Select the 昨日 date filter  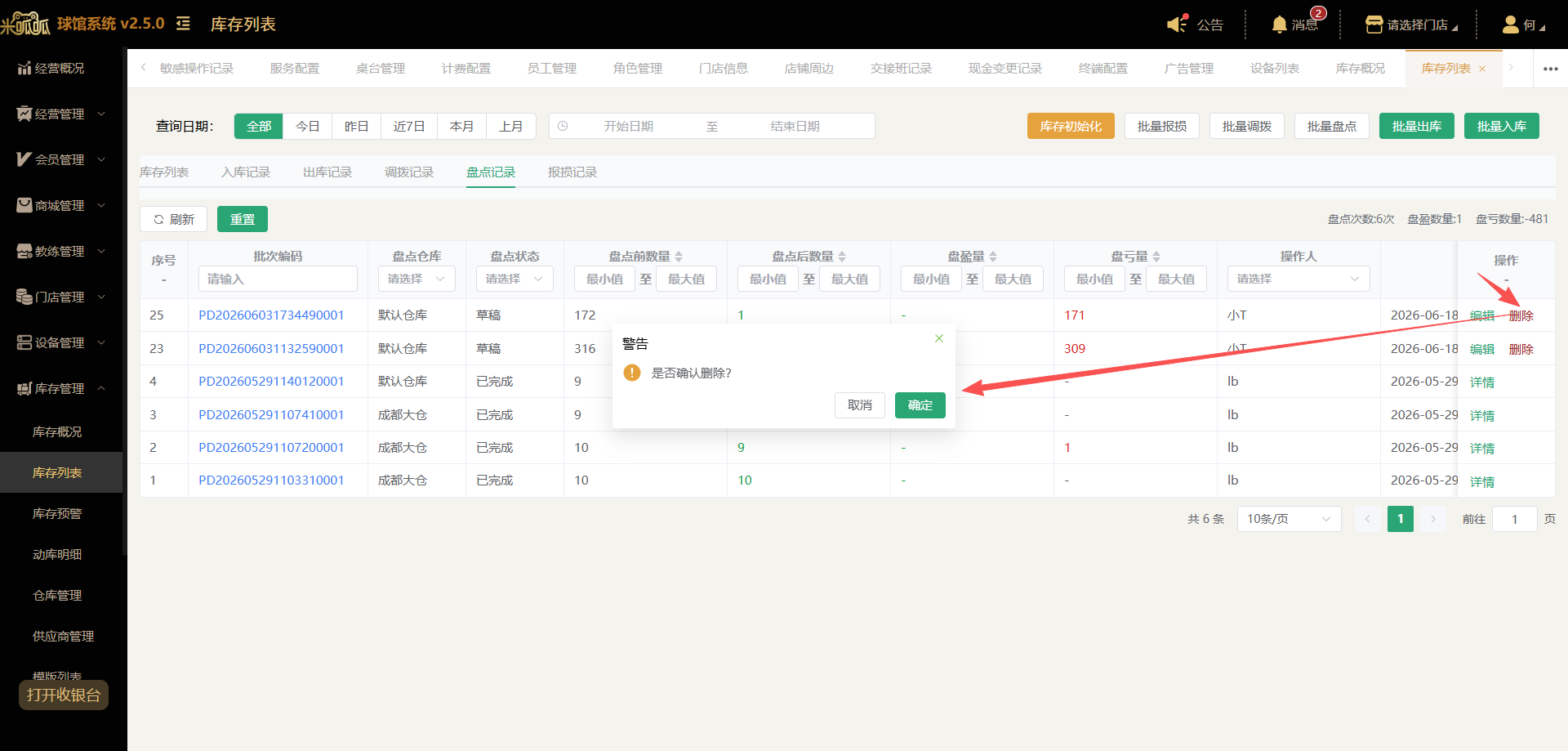(x=357, y=126)
